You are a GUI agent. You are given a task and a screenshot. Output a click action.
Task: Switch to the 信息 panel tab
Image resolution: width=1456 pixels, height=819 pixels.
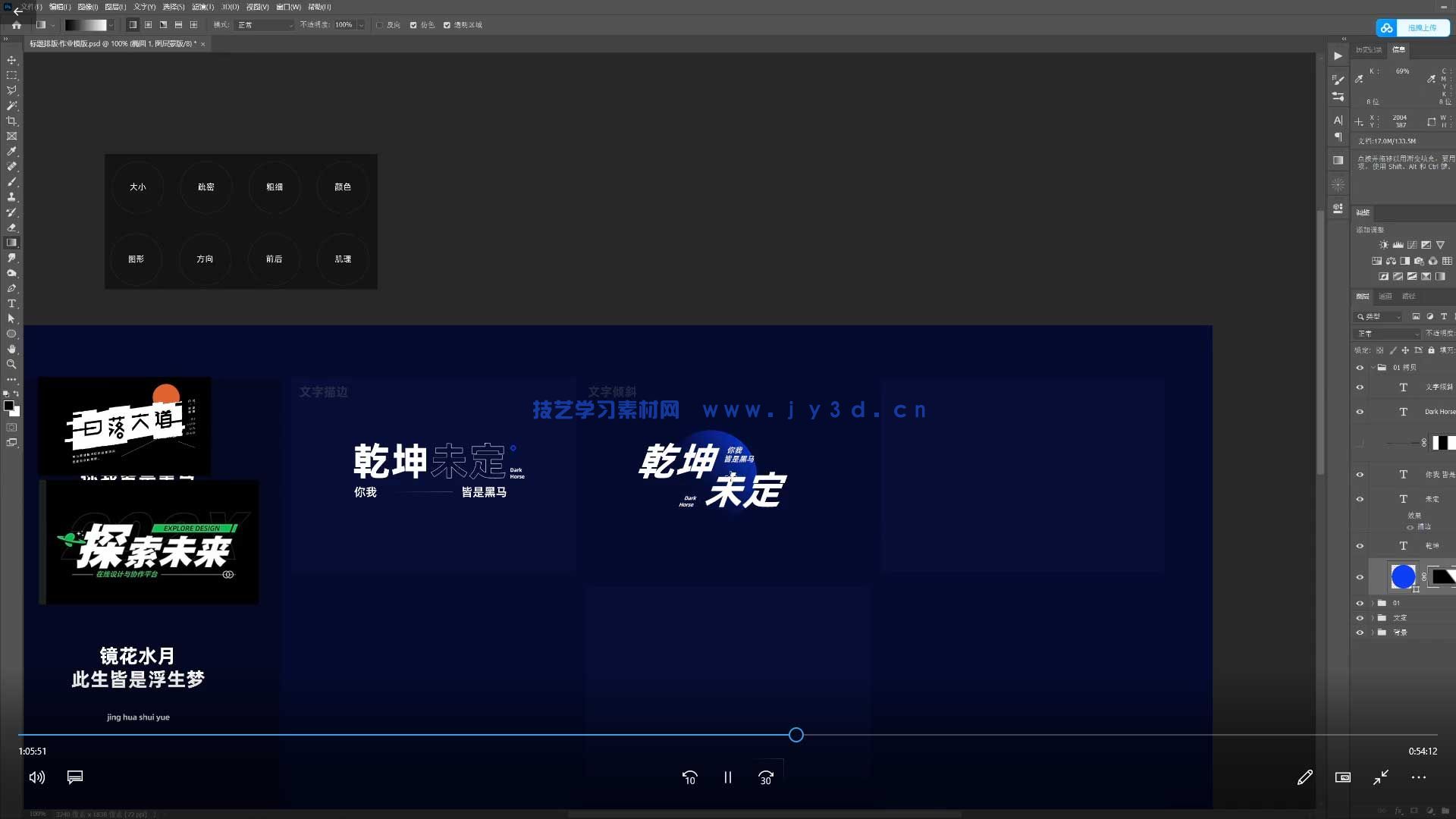(1398, 50)
